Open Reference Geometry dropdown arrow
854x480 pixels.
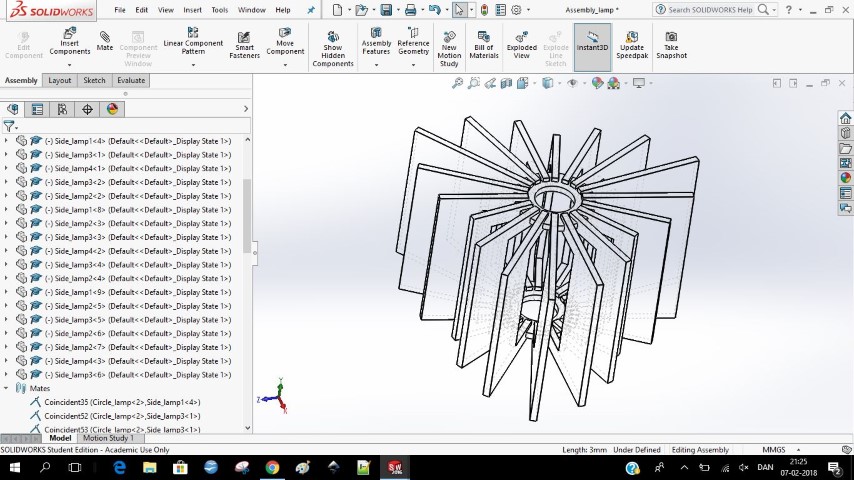413,65
